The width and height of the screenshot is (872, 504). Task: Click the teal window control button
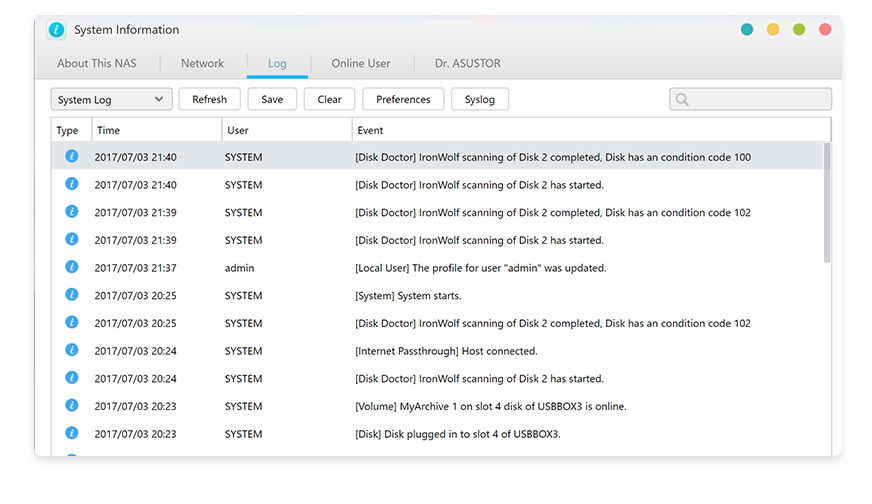747,29
